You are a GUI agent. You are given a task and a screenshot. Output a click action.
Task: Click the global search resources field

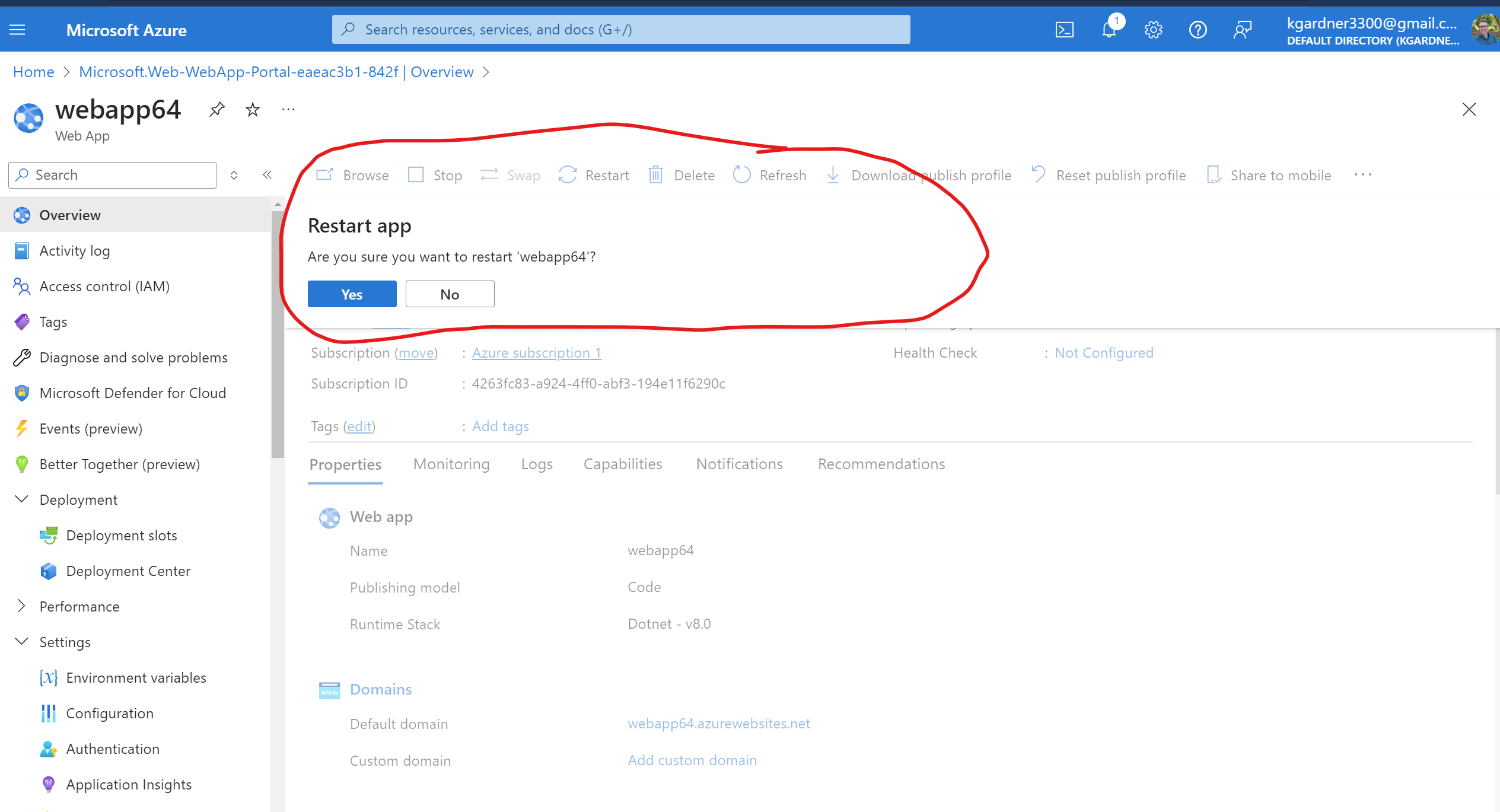point(621,30)
